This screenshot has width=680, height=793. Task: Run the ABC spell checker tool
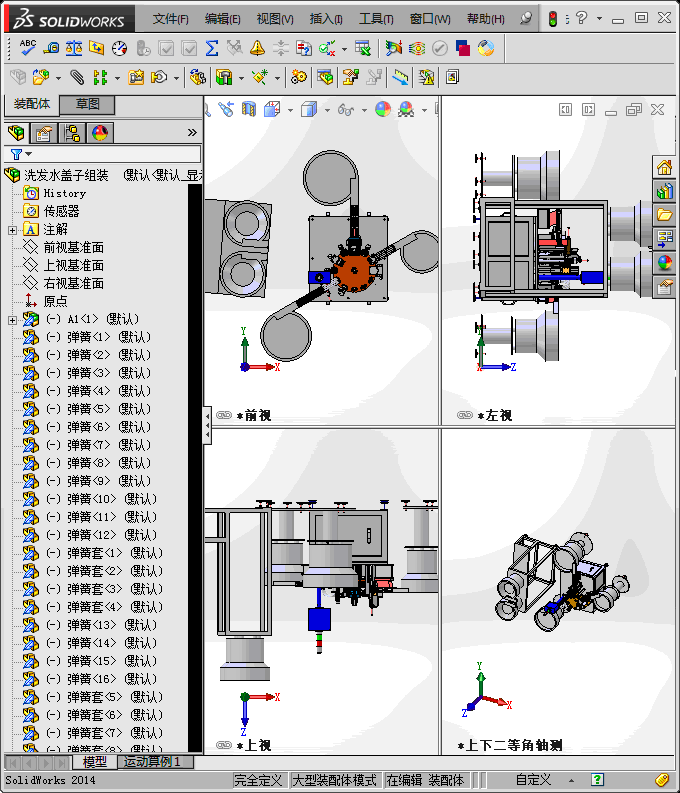tap(27, 48)
